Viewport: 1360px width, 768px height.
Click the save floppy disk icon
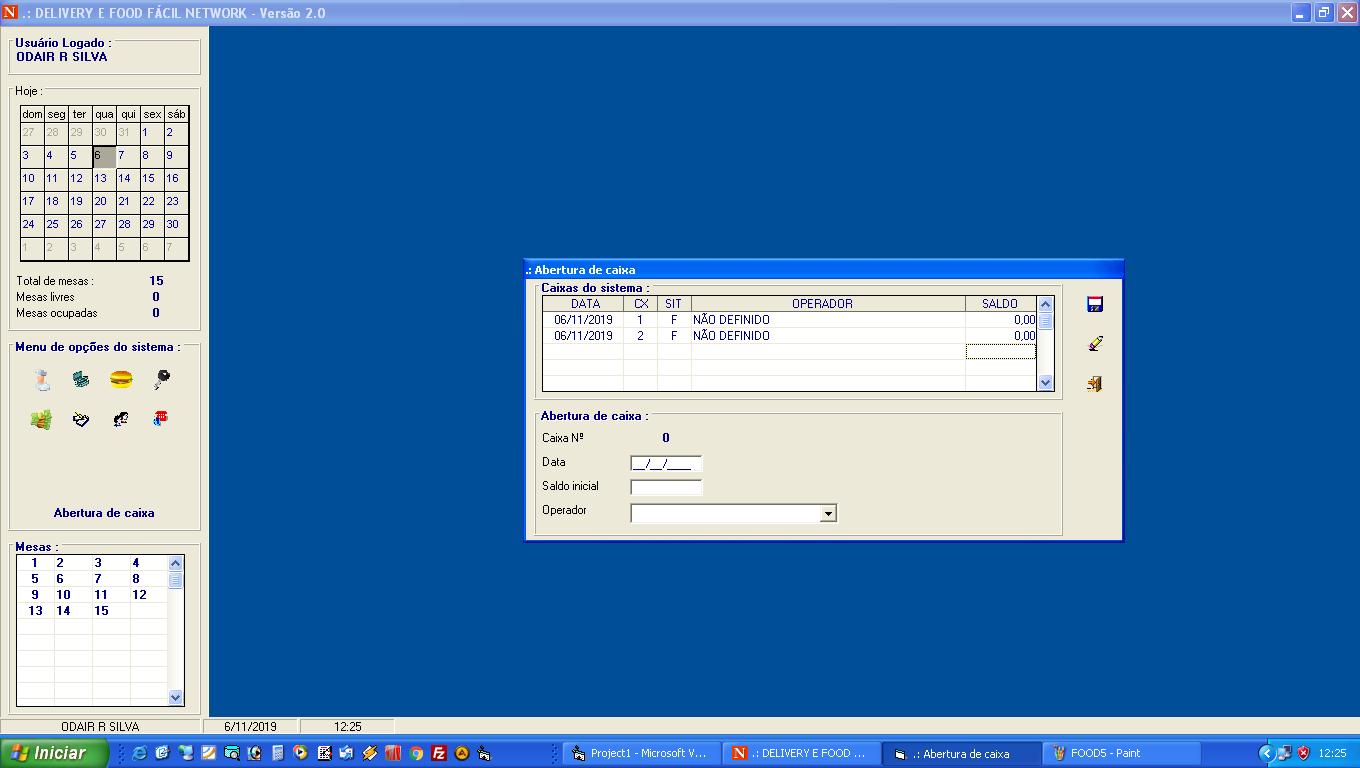point(1094,305)
